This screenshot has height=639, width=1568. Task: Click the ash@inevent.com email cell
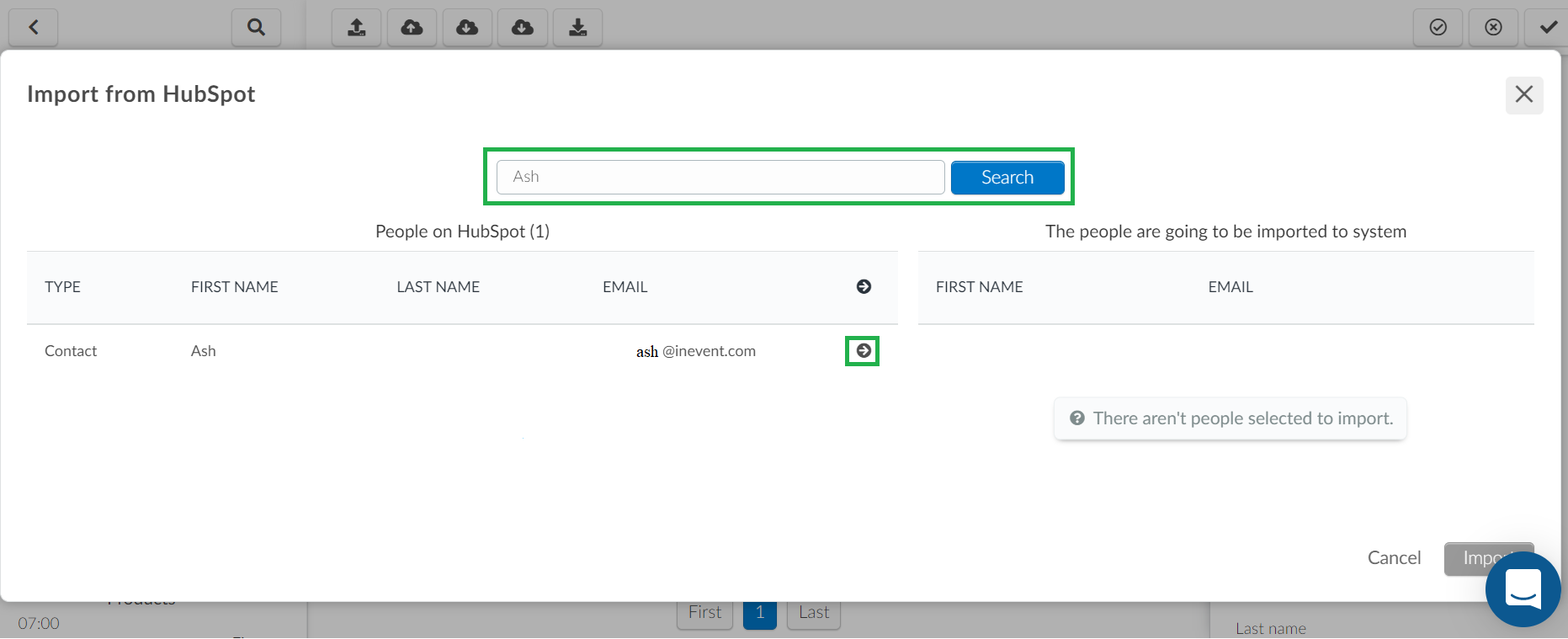[x=696, y=351]
